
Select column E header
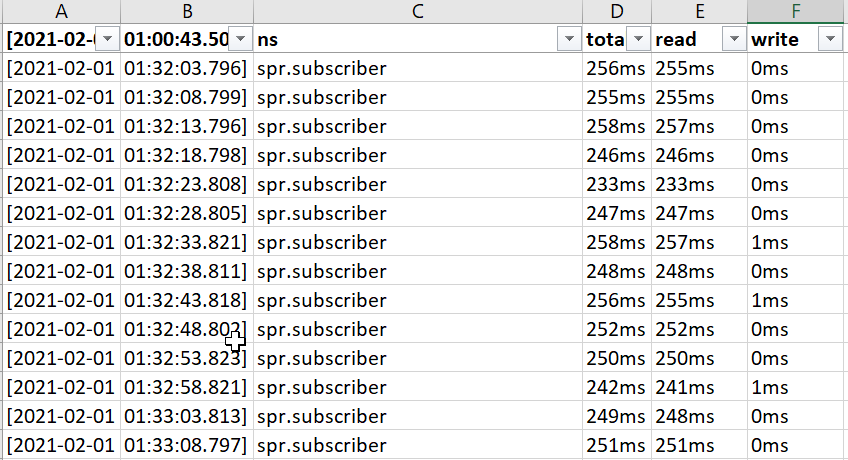pyautogui.click(x=699, y=11)
